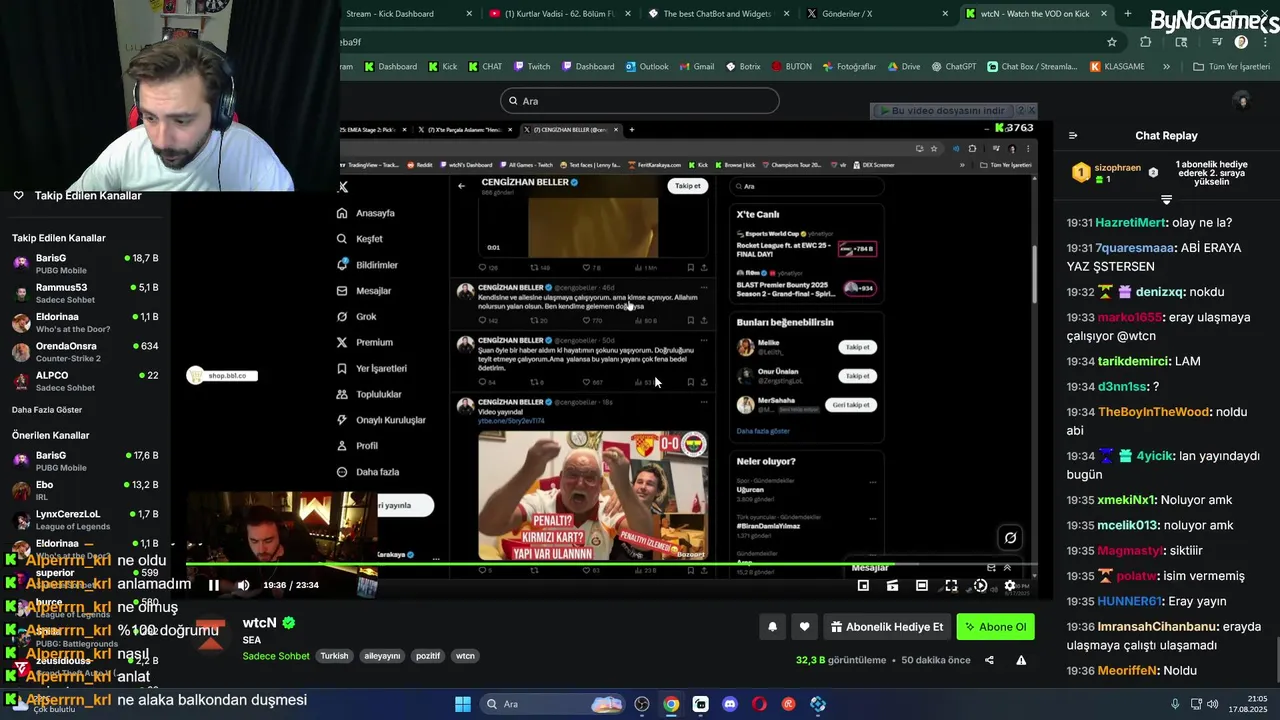This screenshot has height=720, width=1280.
Task: Select the Turkish tag
Action: pos(334,656)
